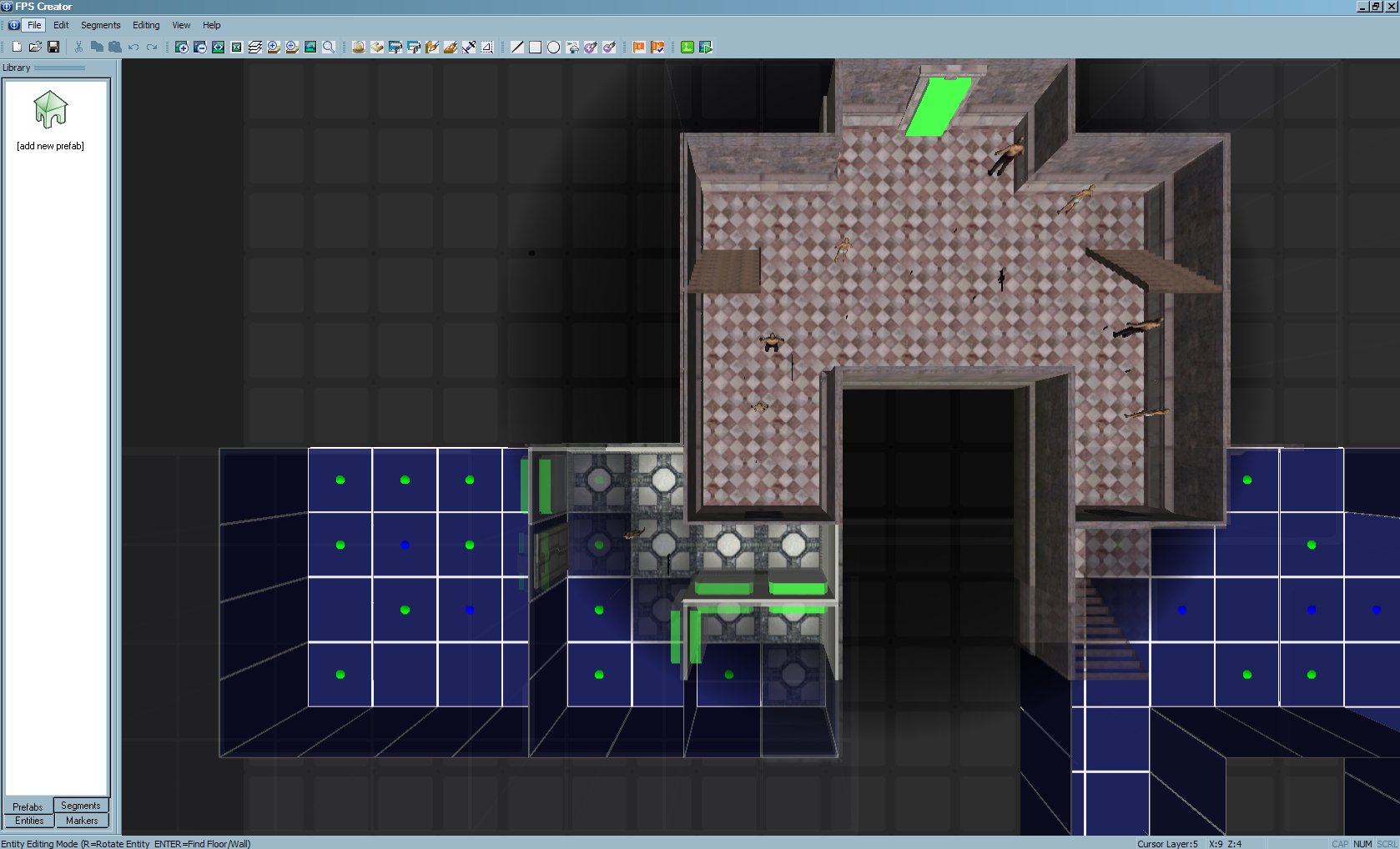The height and width of the screenshot is (849, 1400).
Task: Move down a layer with minus-layer icon
Action: (292, 47)
